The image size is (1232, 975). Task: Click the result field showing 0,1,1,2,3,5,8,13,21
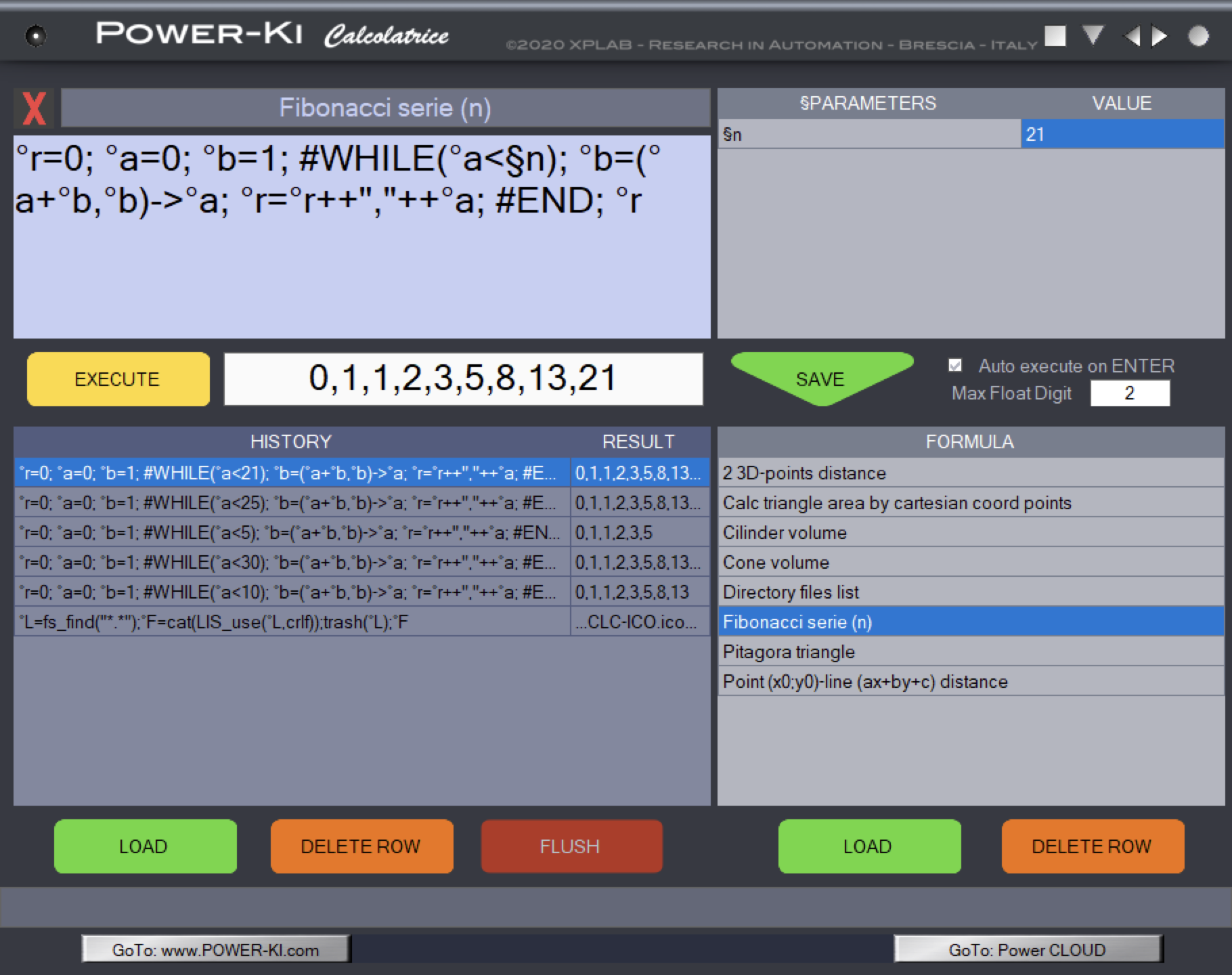coord(463,378)
